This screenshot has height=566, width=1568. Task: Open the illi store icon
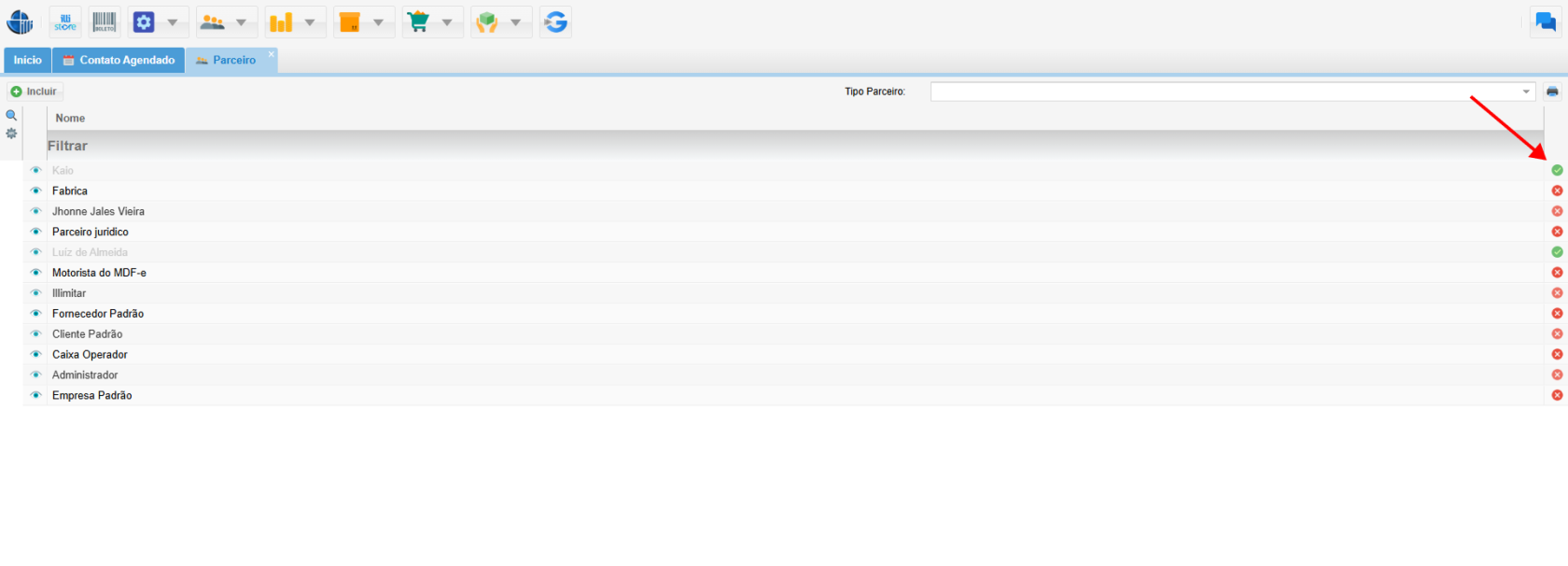tap(65, 22)
